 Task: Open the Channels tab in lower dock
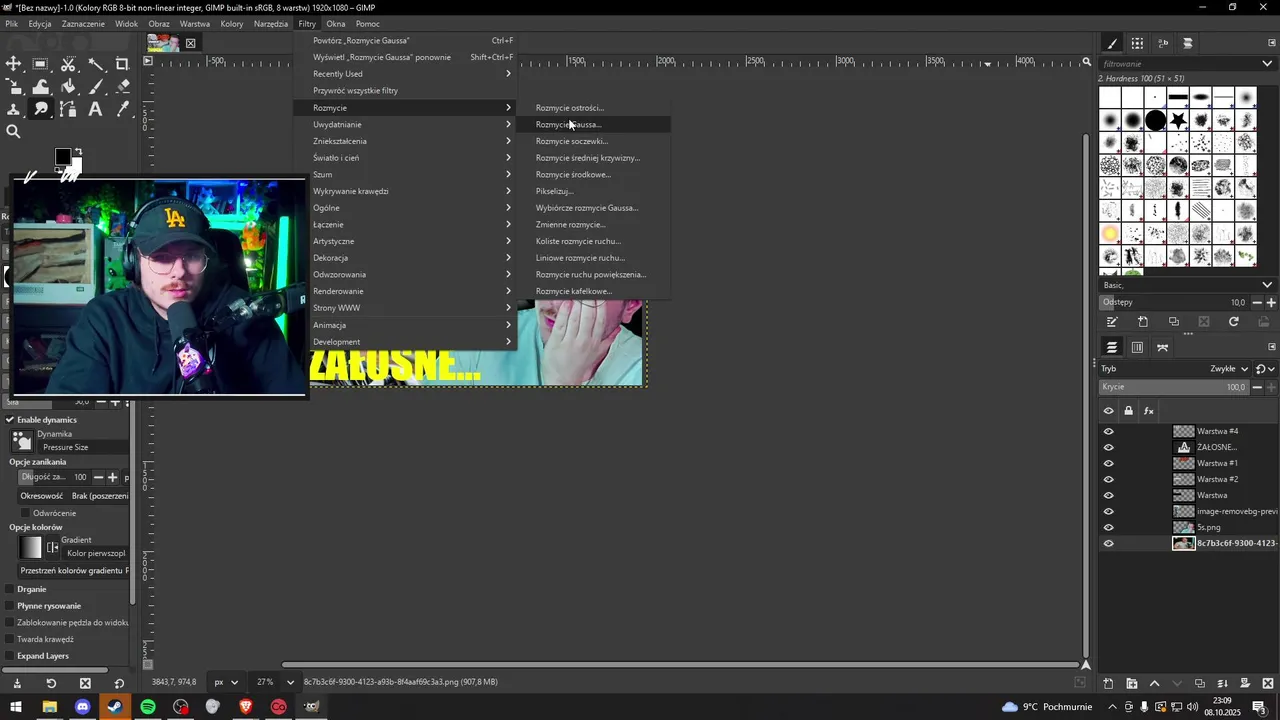(x=1137, y=347)
